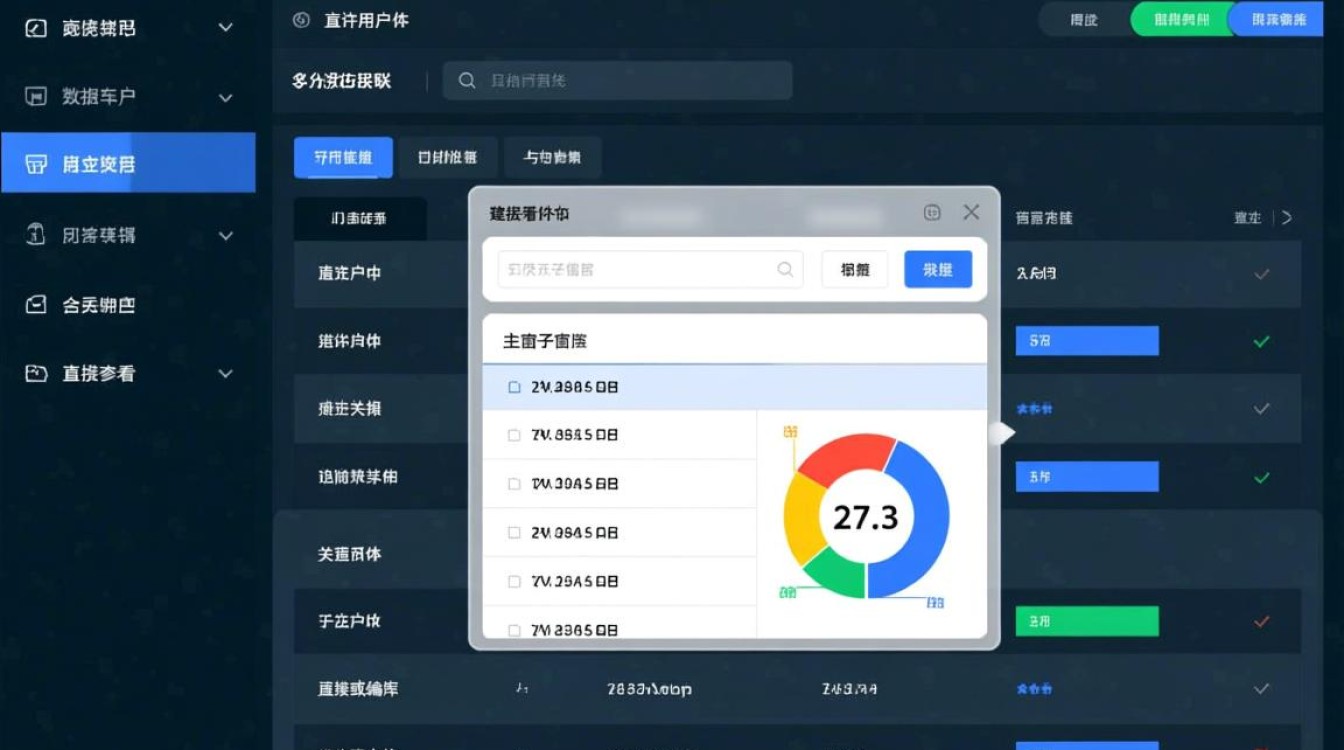Switch to the middle tab in the tab bar
1344x750 pixels.
click(x=448, y=157)
